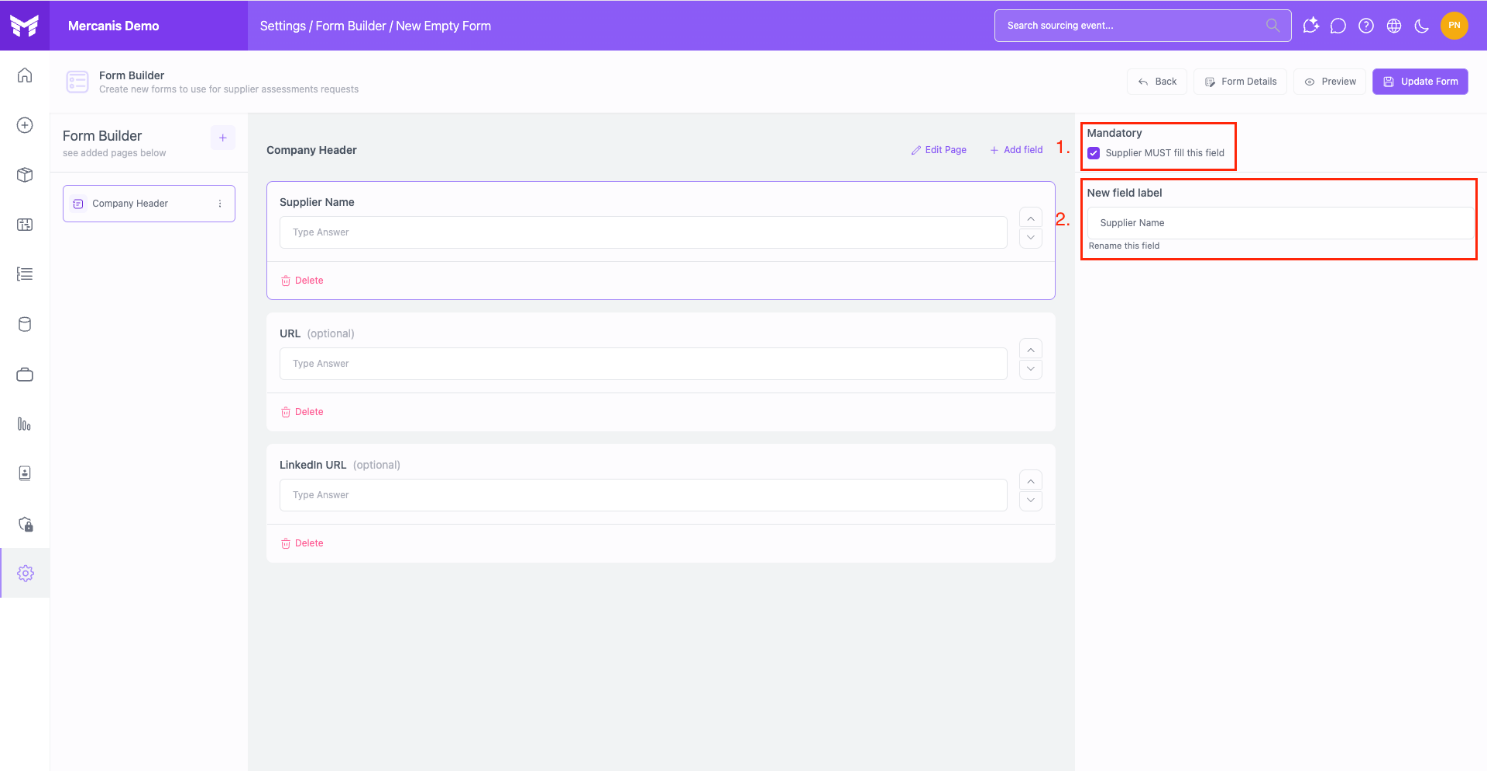Click the Form Builder header icon
The width and height of the screenshot is (1487, 771).
[x=77, y=82]
